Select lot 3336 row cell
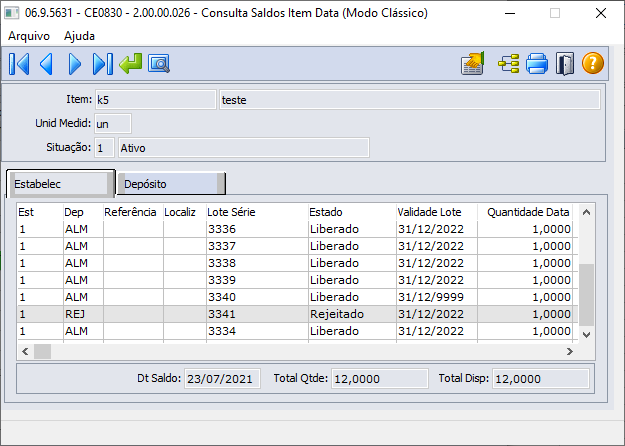 coord(257,229)
